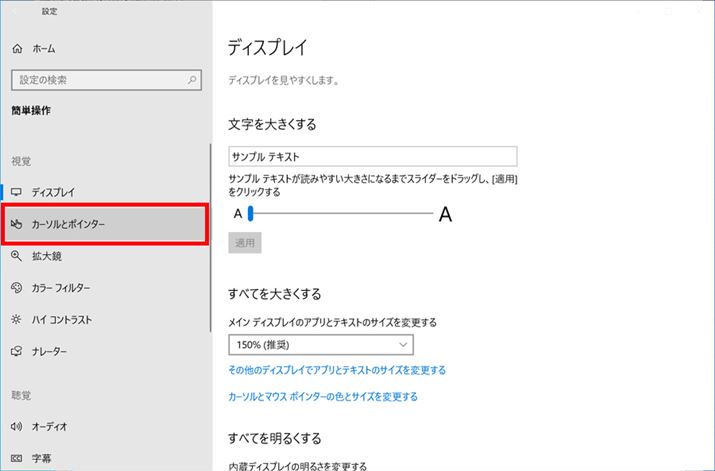
Task: Click the 聴覚 section label
Action: [x=21, y=395]
